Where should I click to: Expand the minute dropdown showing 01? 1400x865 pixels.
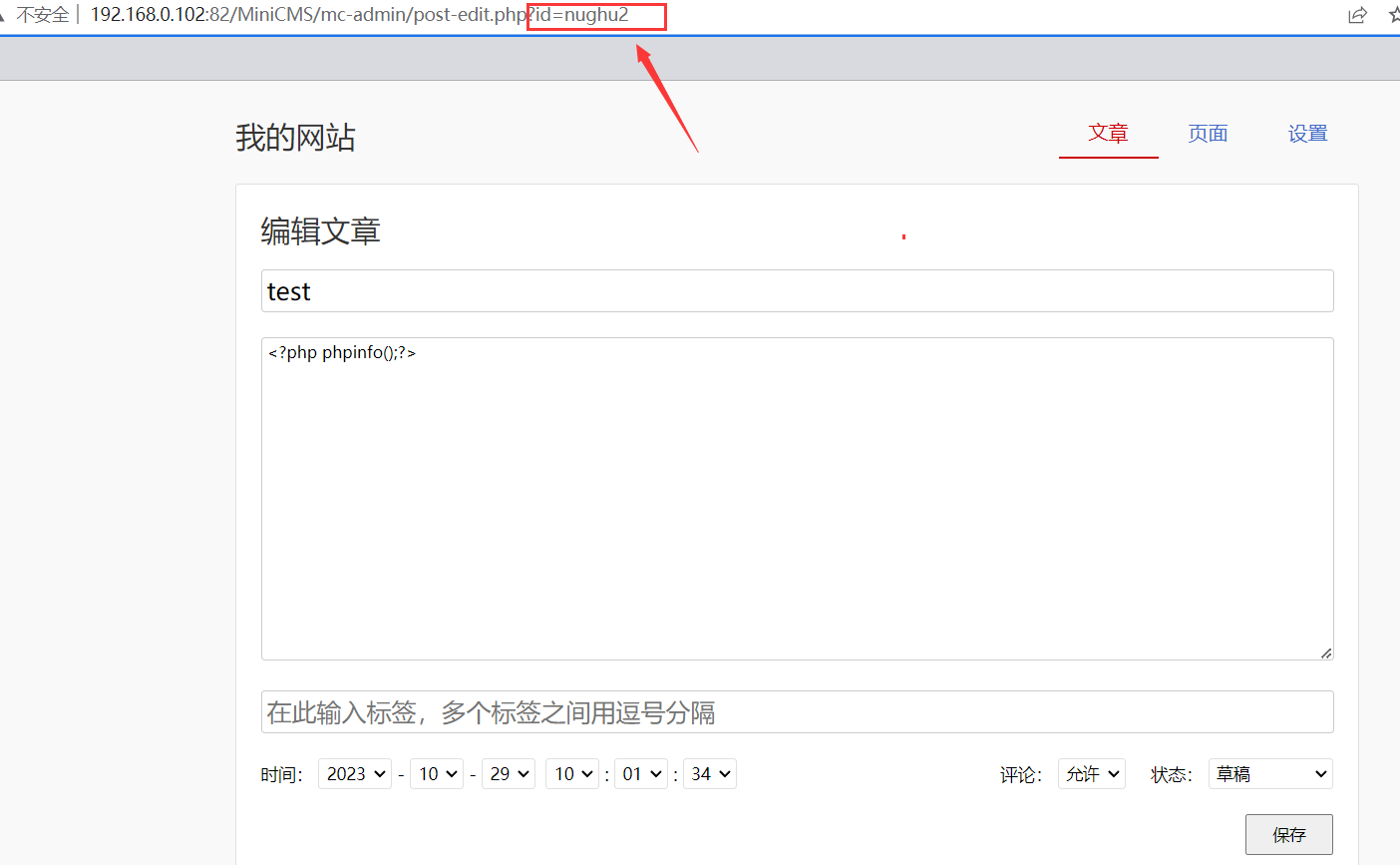pos(641,774)
